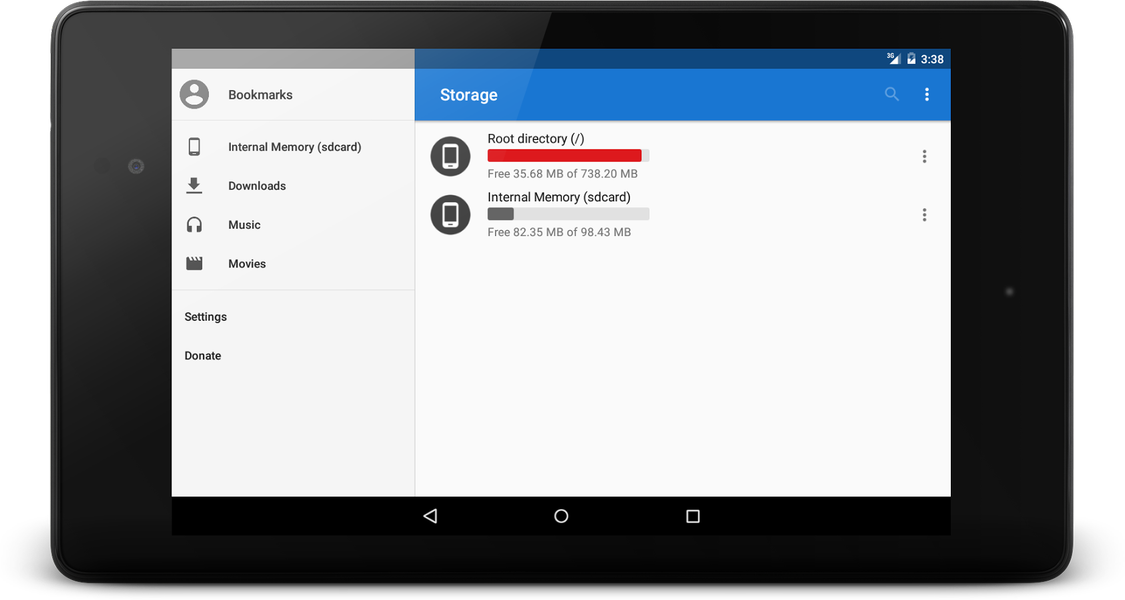
Task: Tap the device icon beside Root directory (/)
Action: (x=450, y=156)
